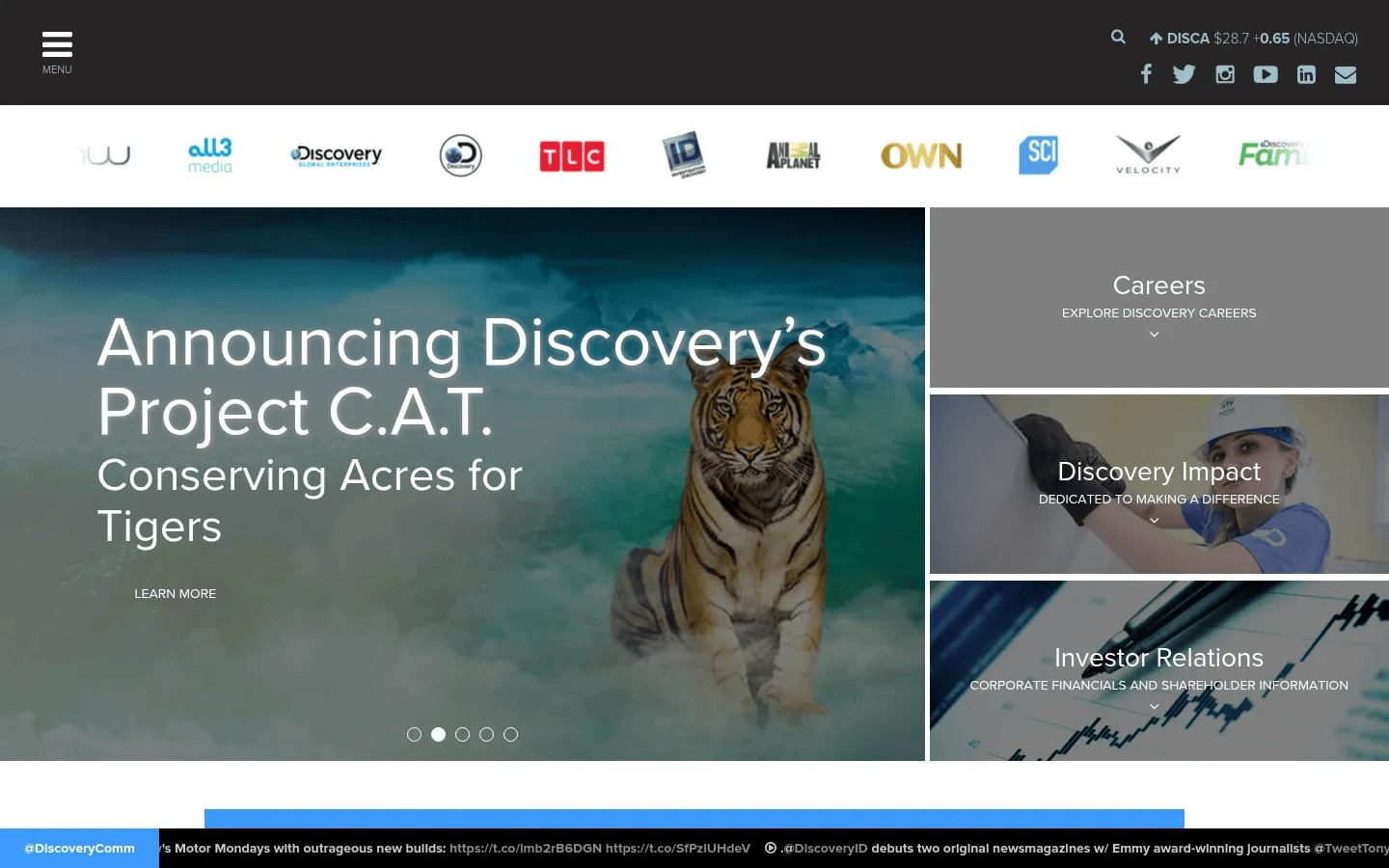
Task: Choose the OWN network logo
Action: [x=921, y=155]
